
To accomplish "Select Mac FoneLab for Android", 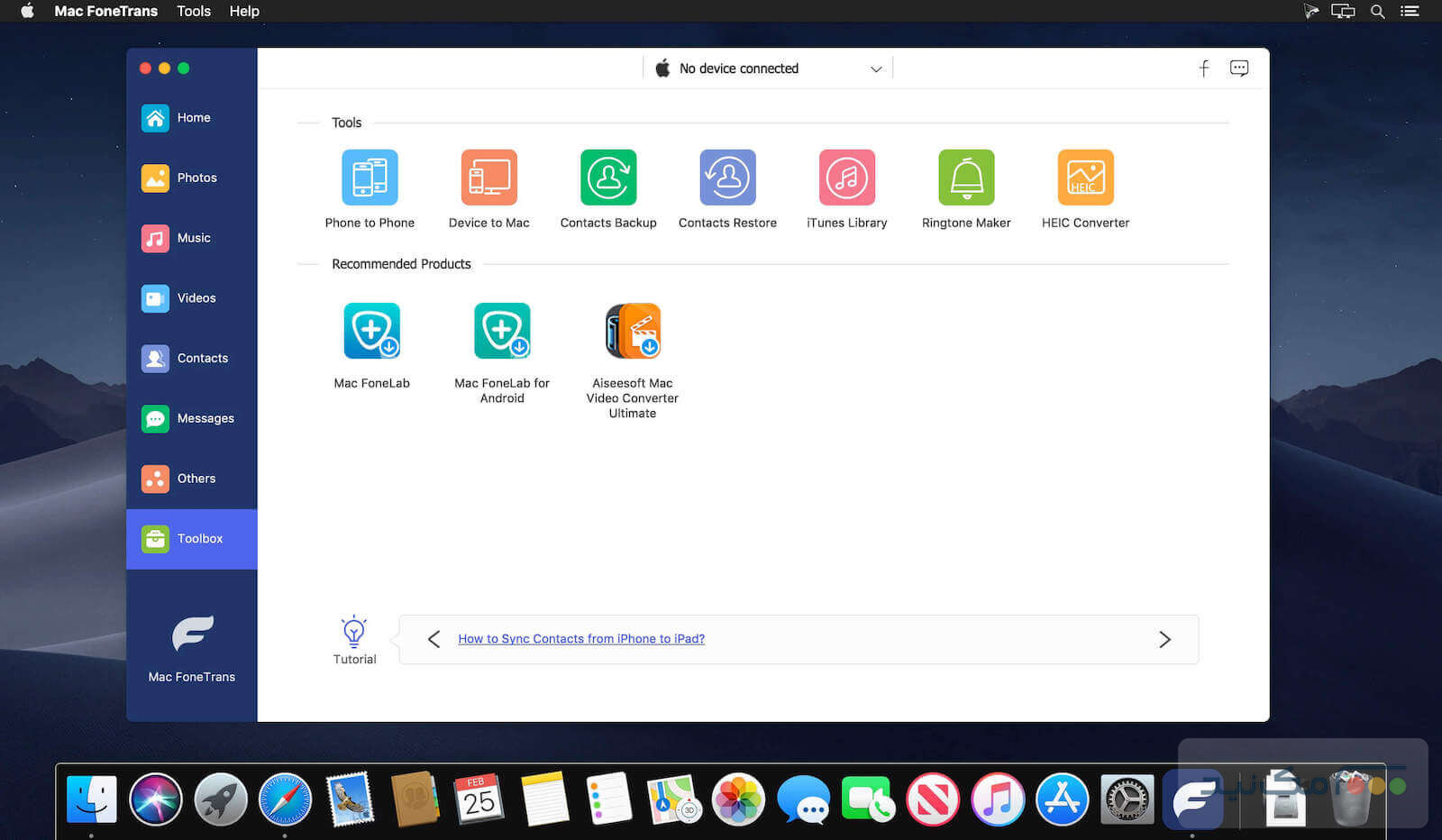I will click(501, 331).
